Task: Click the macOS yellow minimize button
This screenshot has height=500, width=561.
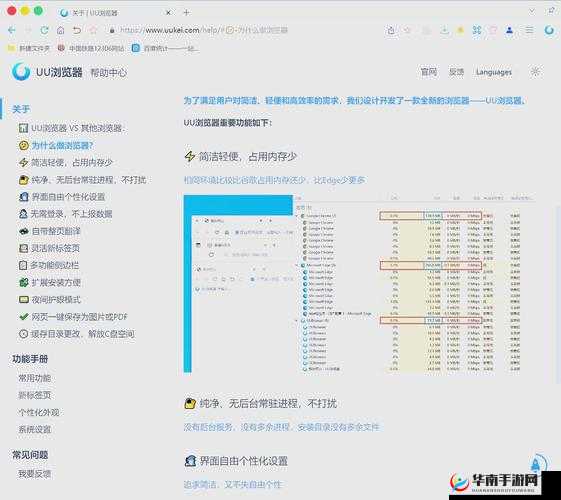Action: pyautogui.click(x=25, y=11)
